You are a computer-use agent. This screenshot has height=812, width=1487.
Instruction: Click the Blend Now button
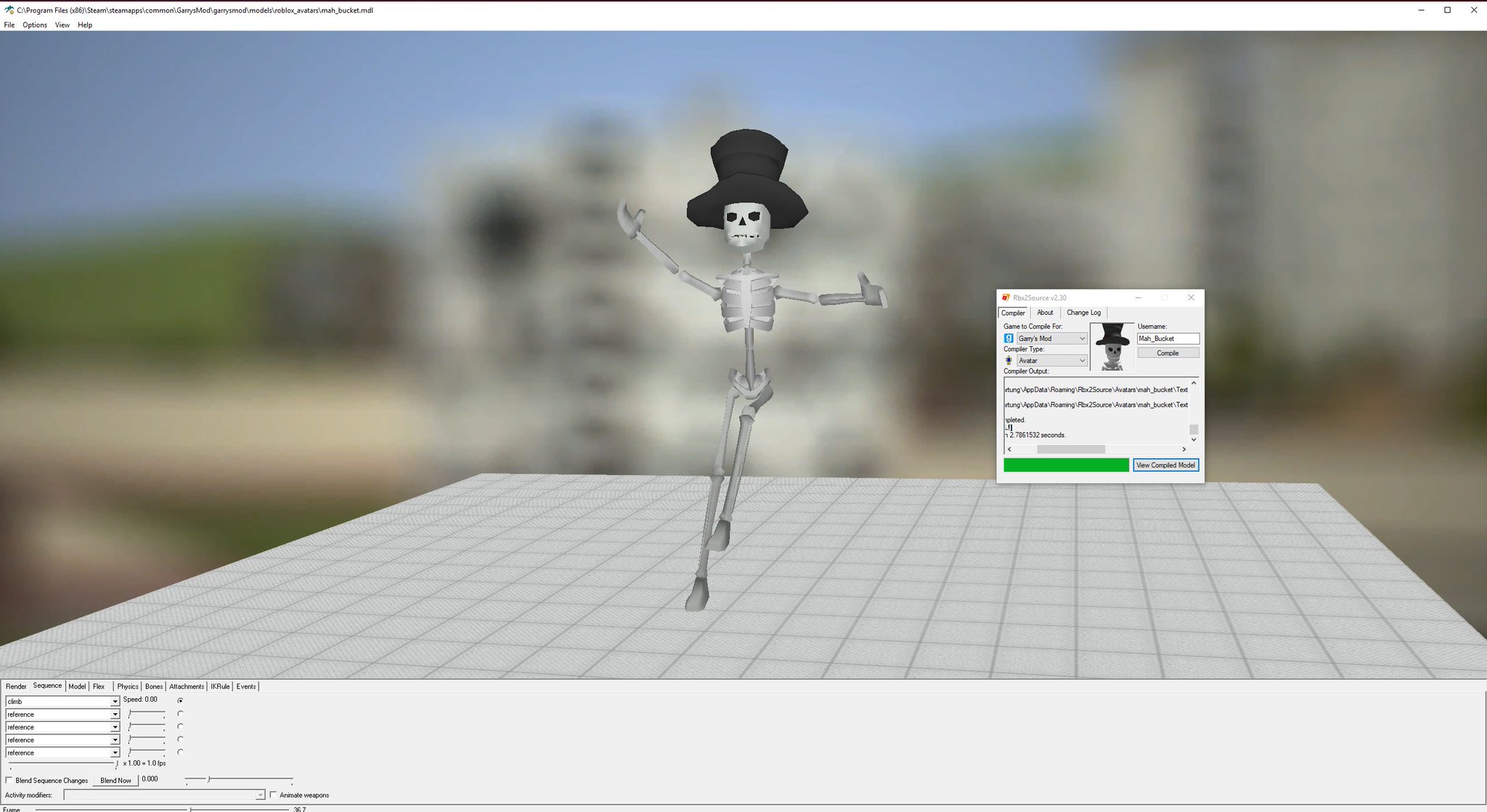coord(115,780)
